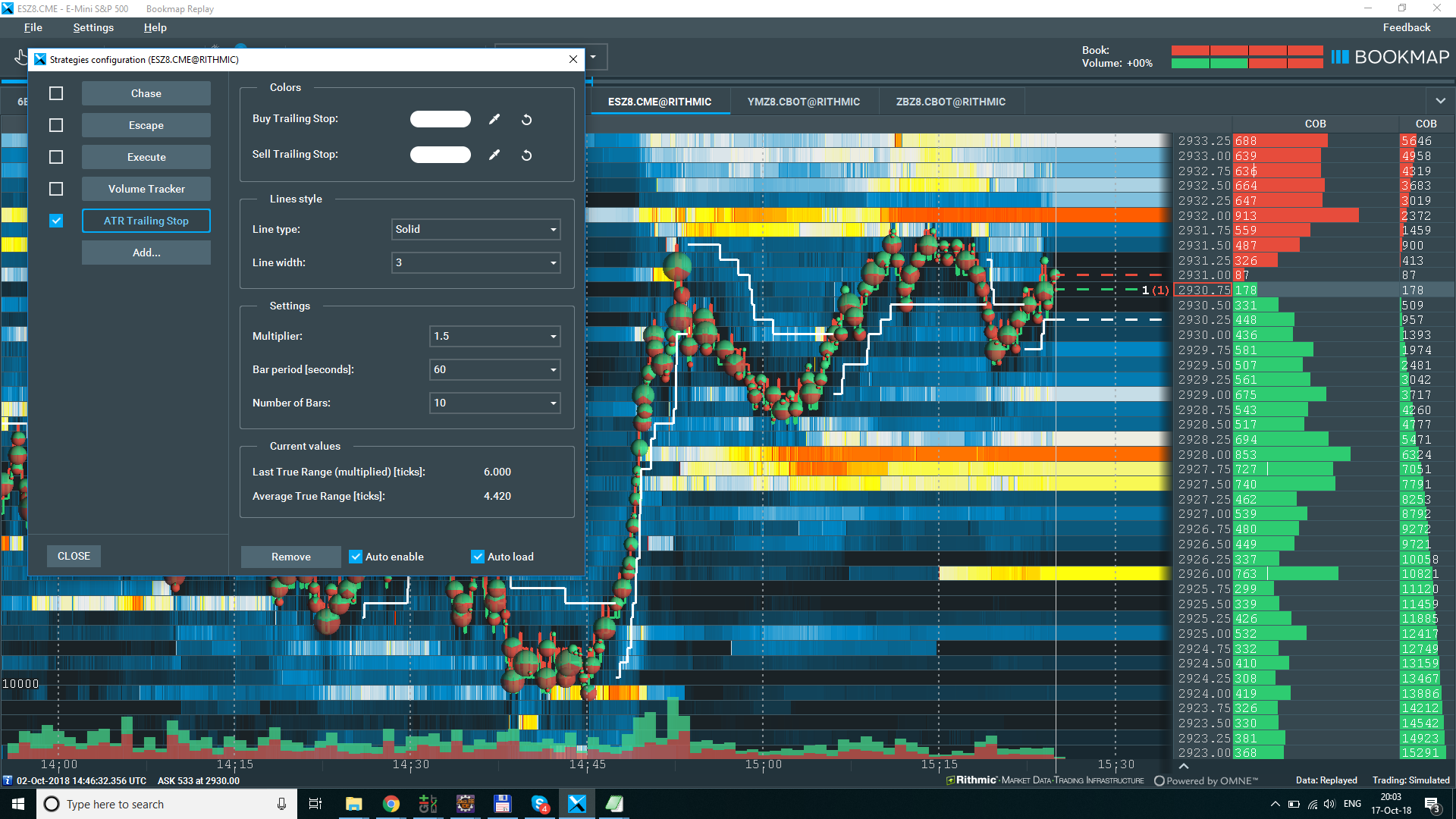Reset the Sell Trailing Stop color
This screenshot has height=819, width=1456.
[526, 155]
